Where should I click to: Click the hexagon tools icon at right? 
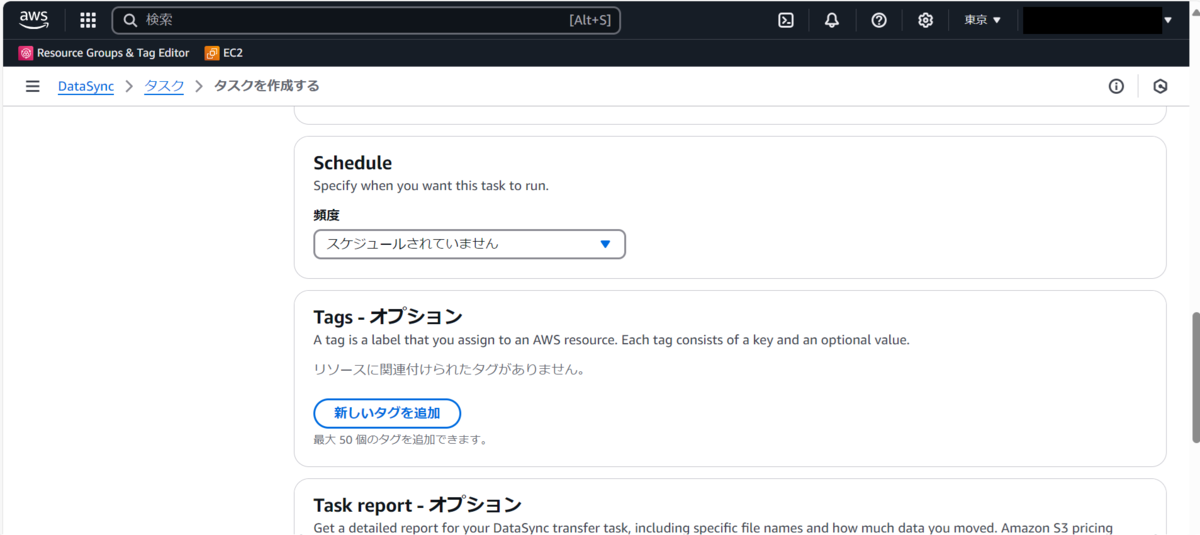1160,86
